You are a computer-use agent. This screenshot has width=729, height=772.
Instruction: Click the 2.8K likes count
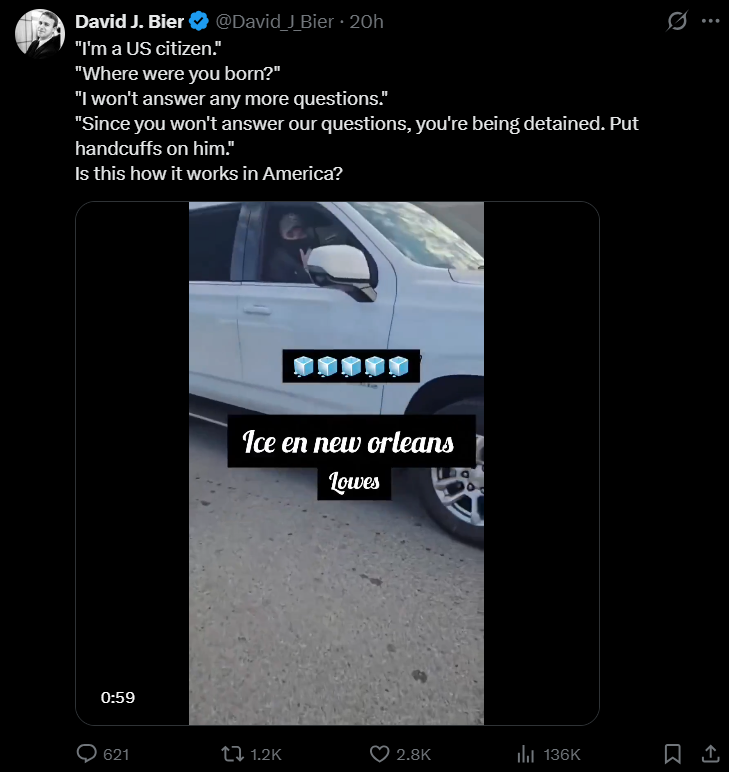point(413,754)
